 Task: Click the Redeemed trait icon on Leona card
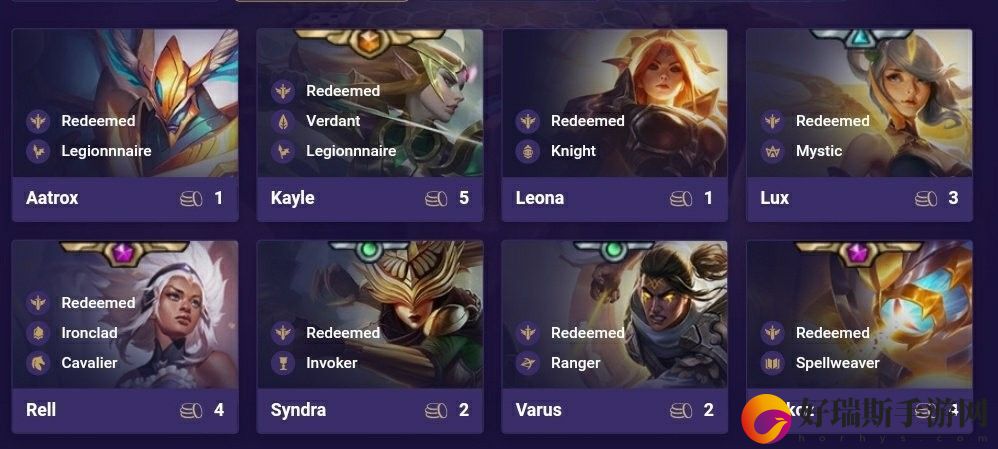tap(528, 121)
